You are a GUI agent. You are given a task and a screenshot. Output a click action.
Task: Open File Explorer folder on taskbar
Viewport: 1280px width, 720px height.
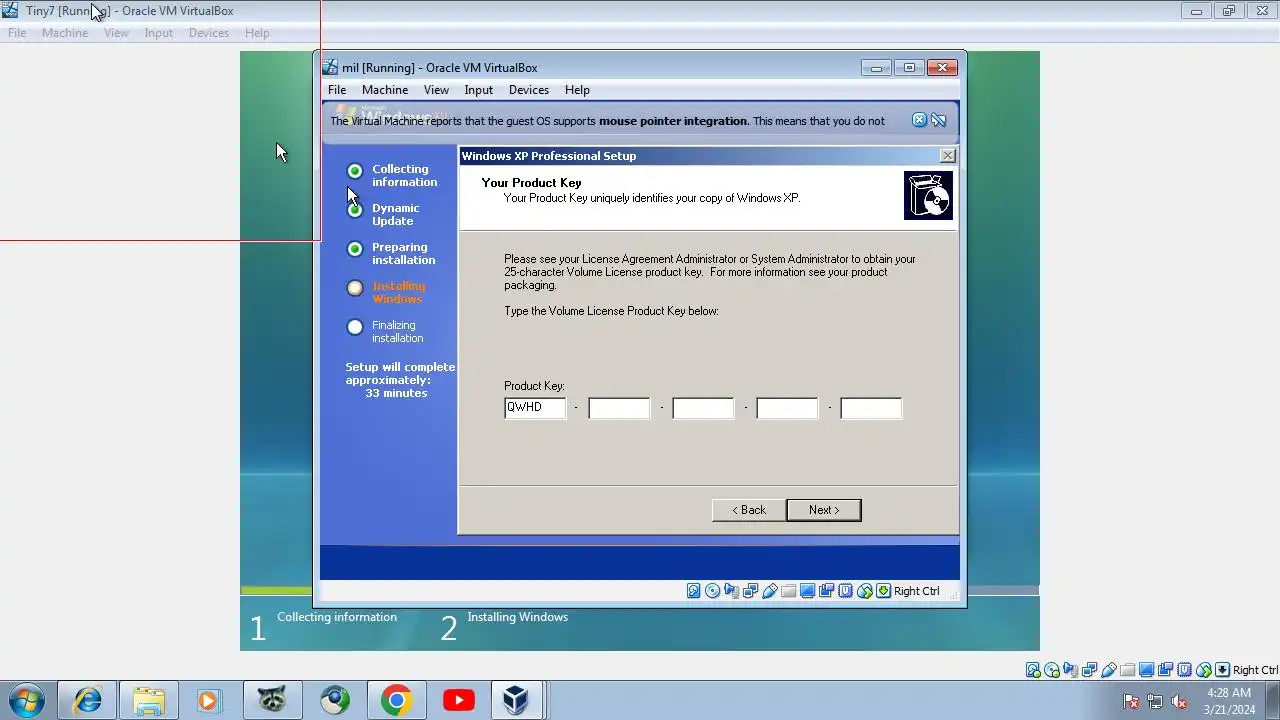149,700
